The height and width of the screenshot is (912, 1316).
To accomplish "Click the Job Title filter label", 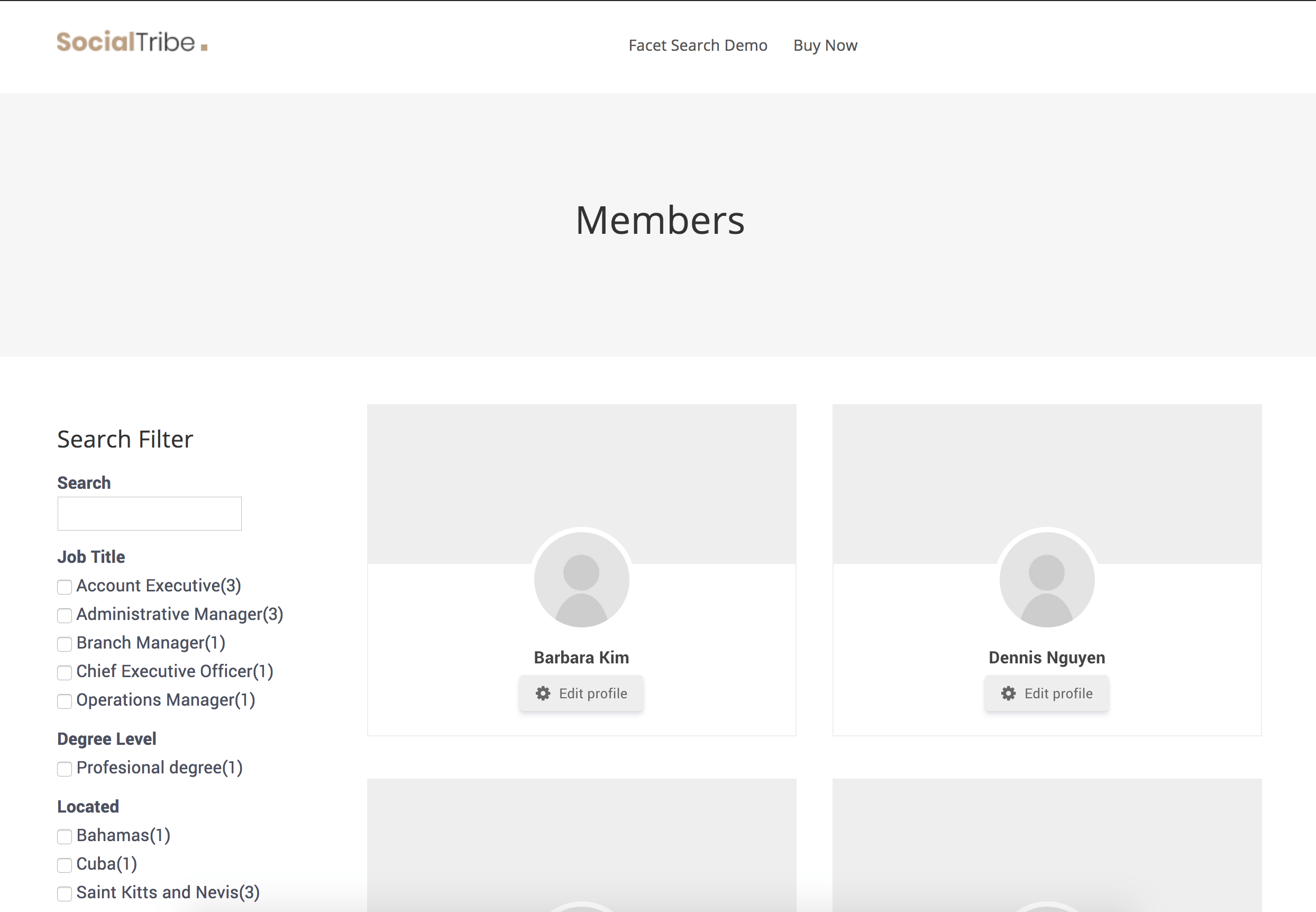I will (x=91, y=557).
